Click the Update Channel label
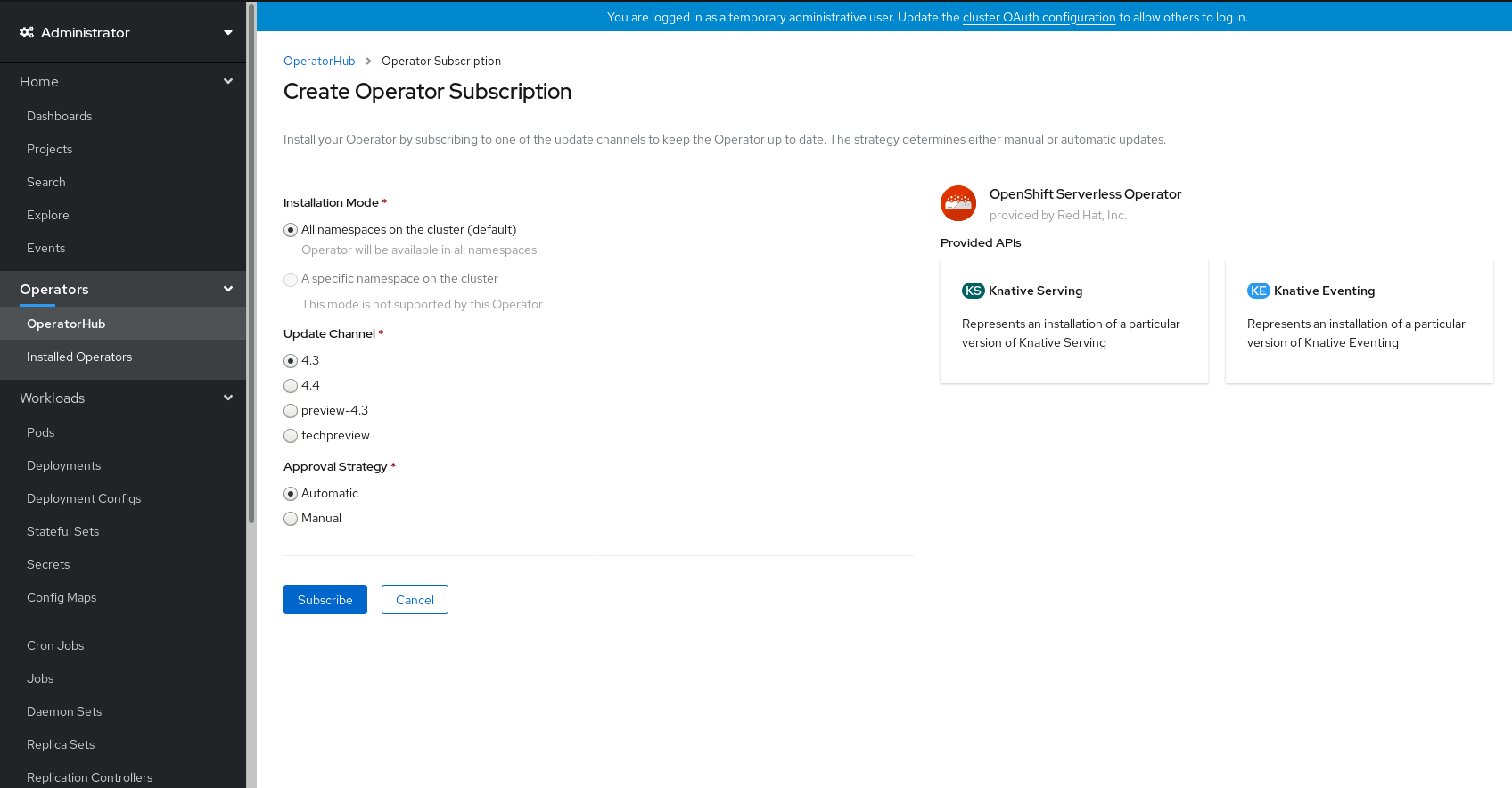This screenshot has height=788, width=1512. (329, 333)
